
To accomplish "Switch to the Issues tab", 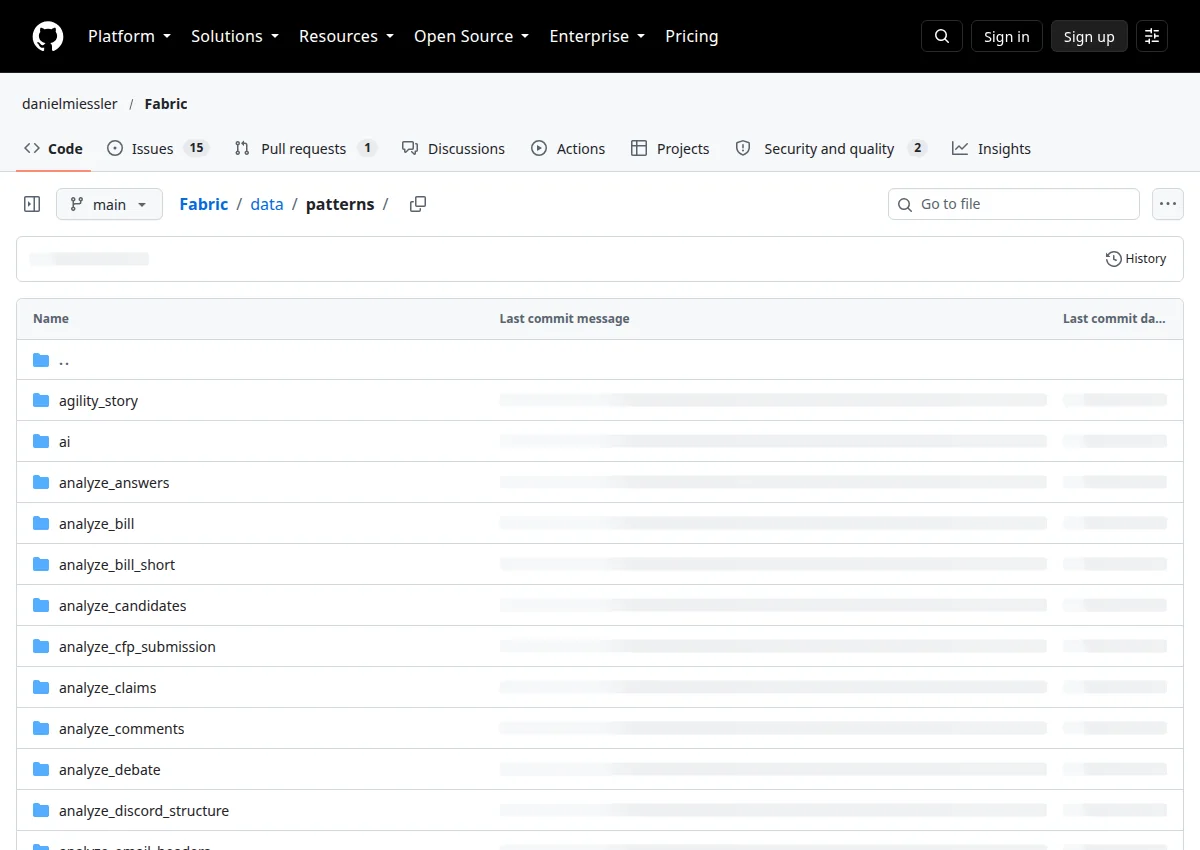I will 157,149.
